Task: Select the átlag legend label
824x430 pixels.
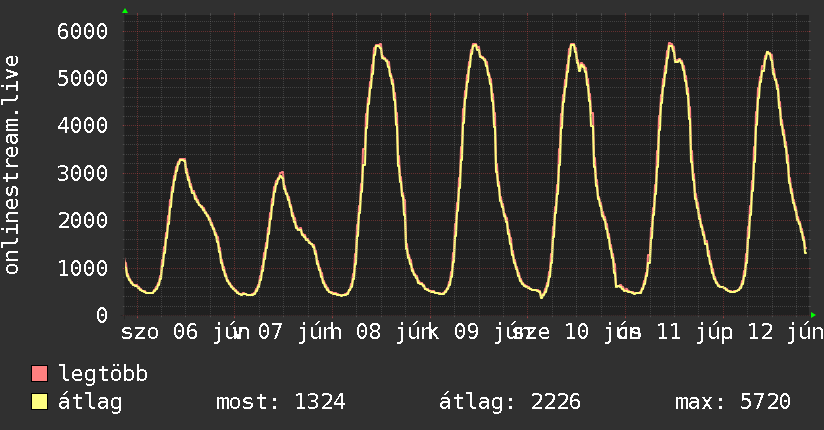Action: coord(90,402)
